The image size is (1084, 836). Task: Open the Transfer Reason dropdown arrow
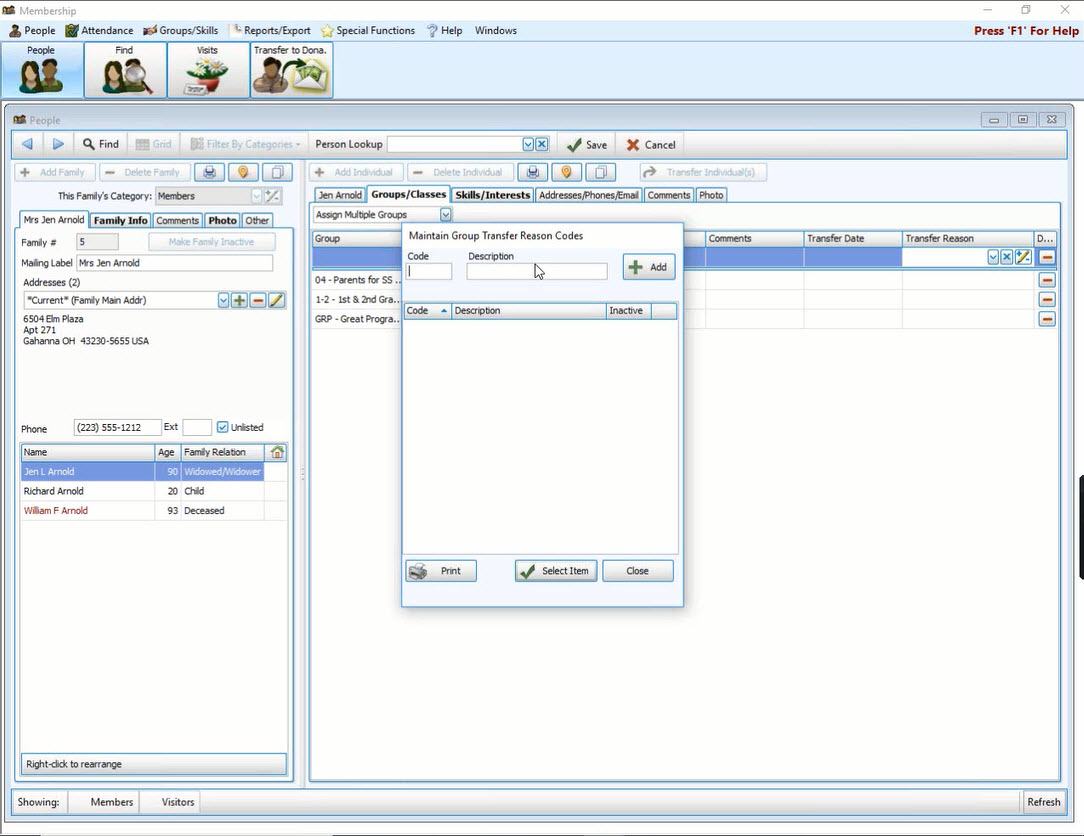coord(993,257)
